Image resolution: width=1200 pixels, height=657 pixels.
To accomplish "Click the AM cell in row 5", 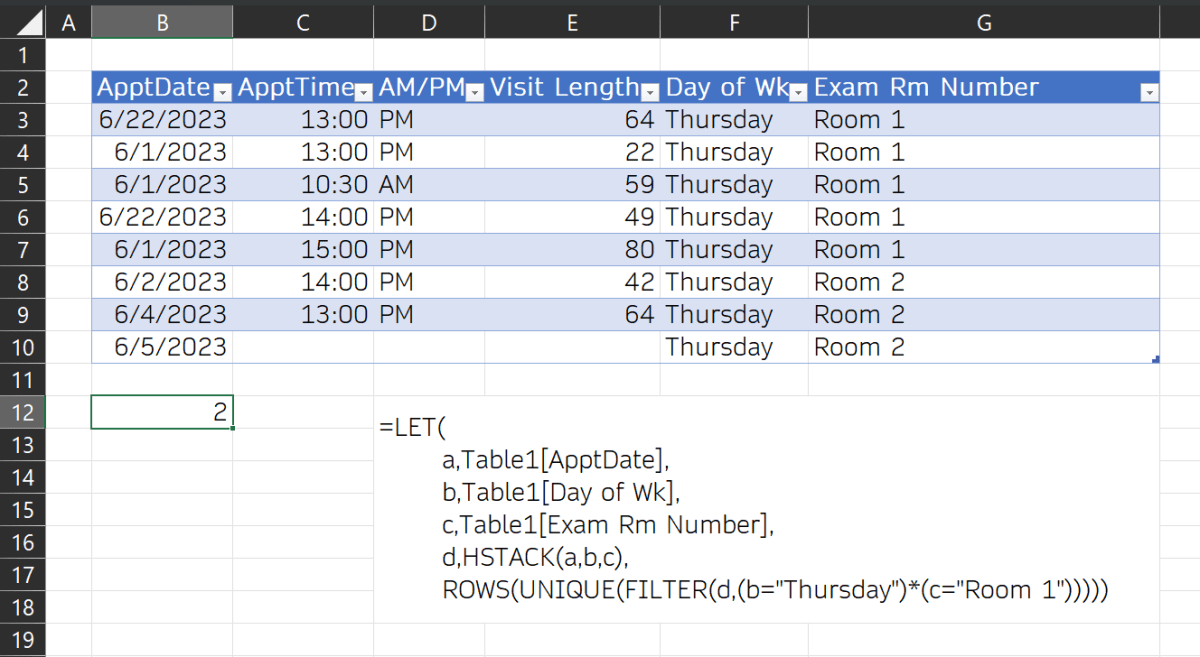I will pyautogui.click(x=429, y=184).
